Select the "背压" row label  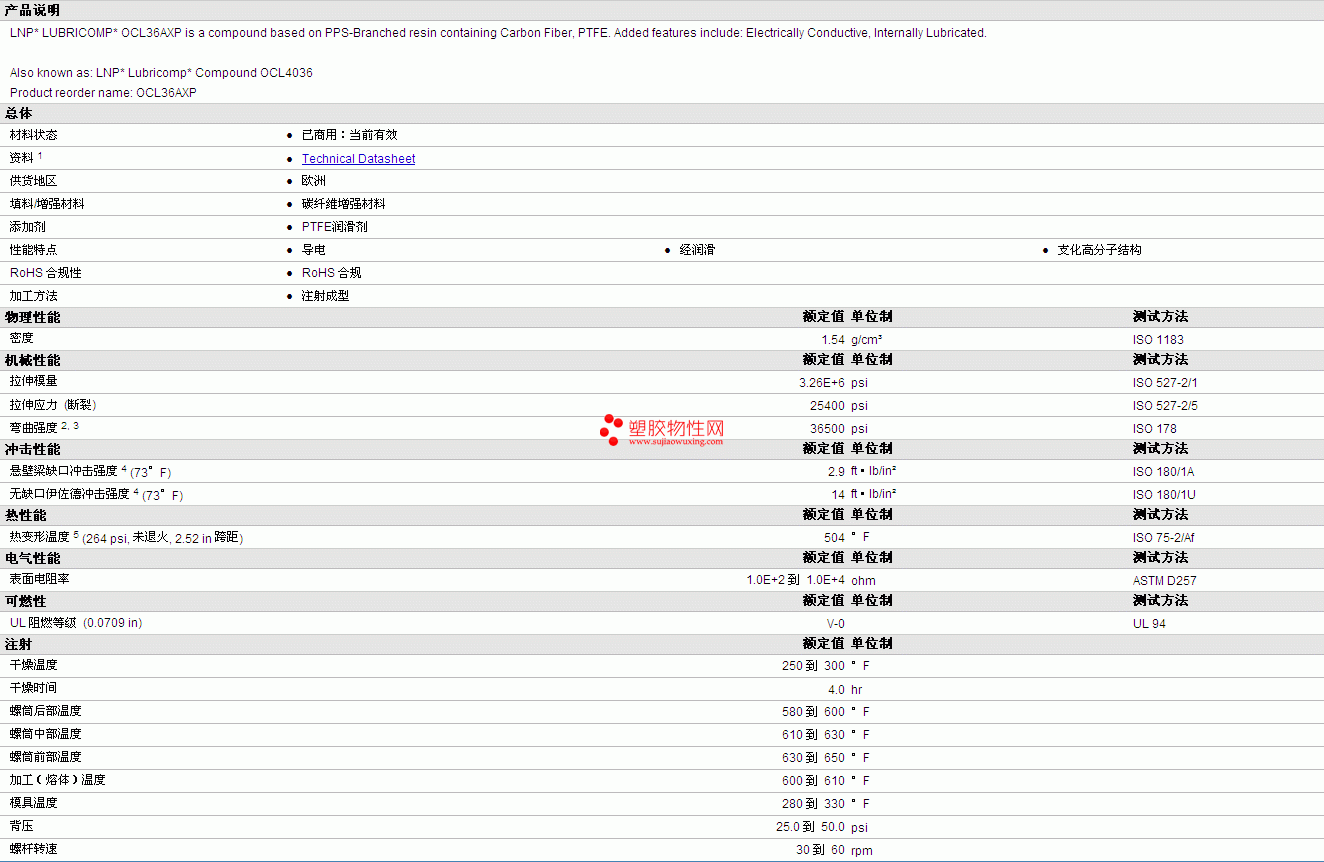pyautogui.click(x=22, y=826)
